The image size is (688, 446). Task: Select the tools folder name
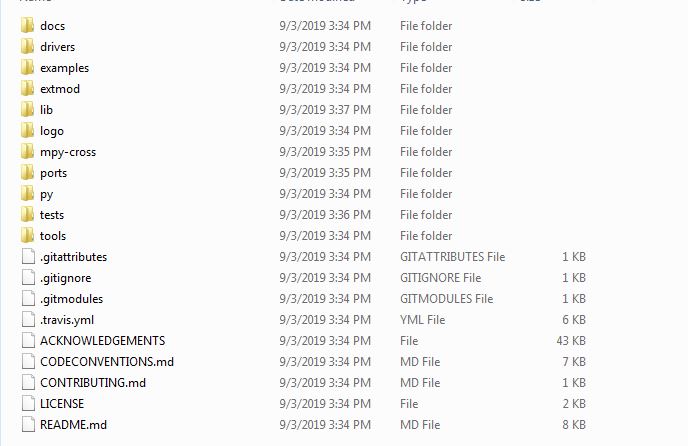53,236
